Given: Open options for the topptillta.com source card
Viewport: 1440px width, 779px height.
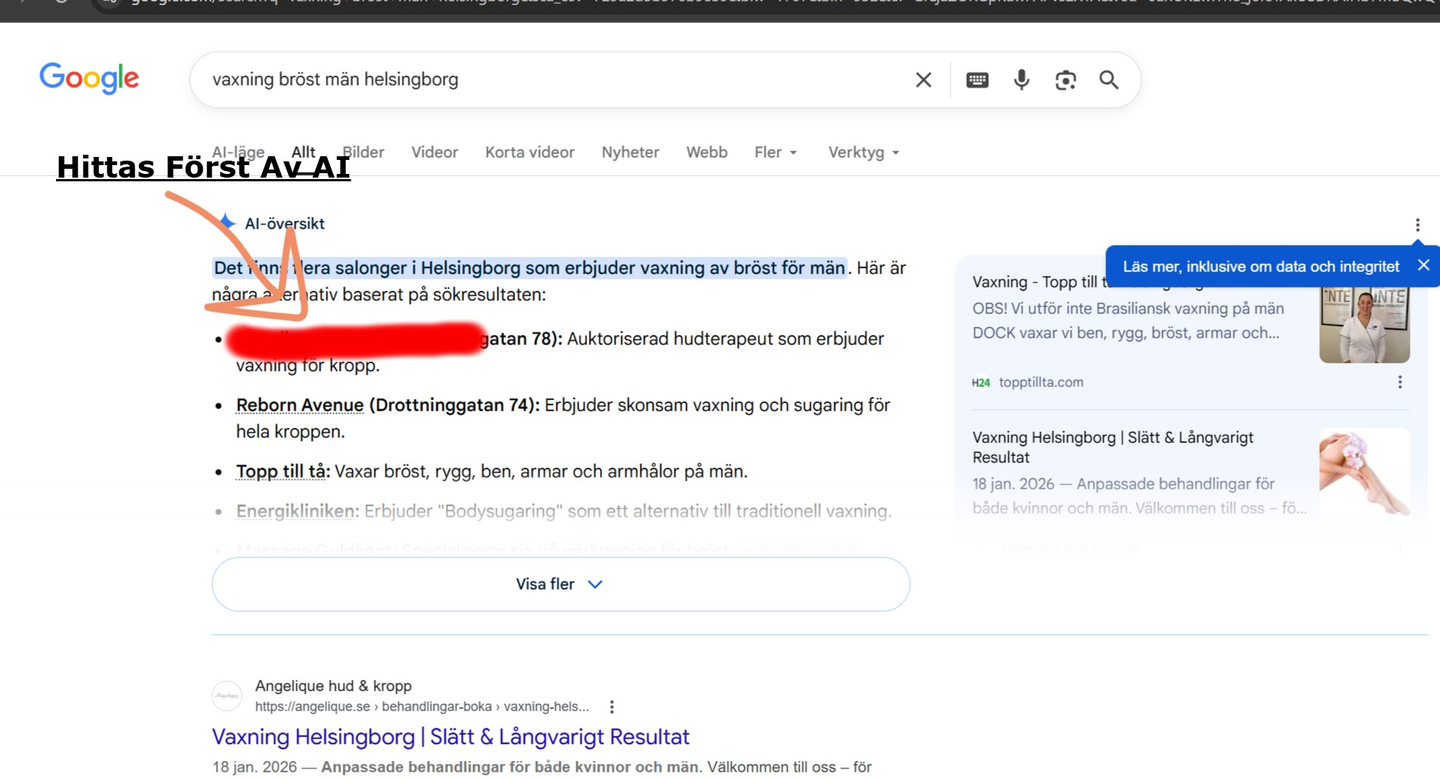Looking at the screenshot, I should (1400, 382).
